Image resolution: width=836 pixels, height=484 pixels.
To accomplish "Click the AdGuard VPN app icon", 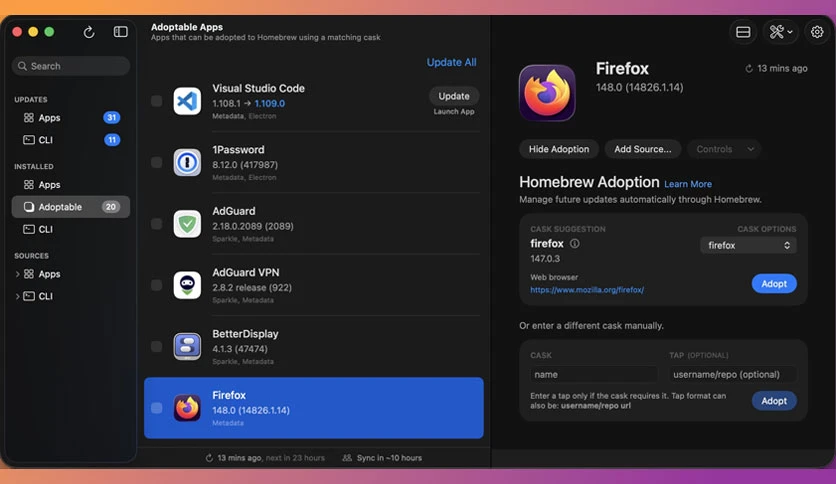I will pos(187,285).
